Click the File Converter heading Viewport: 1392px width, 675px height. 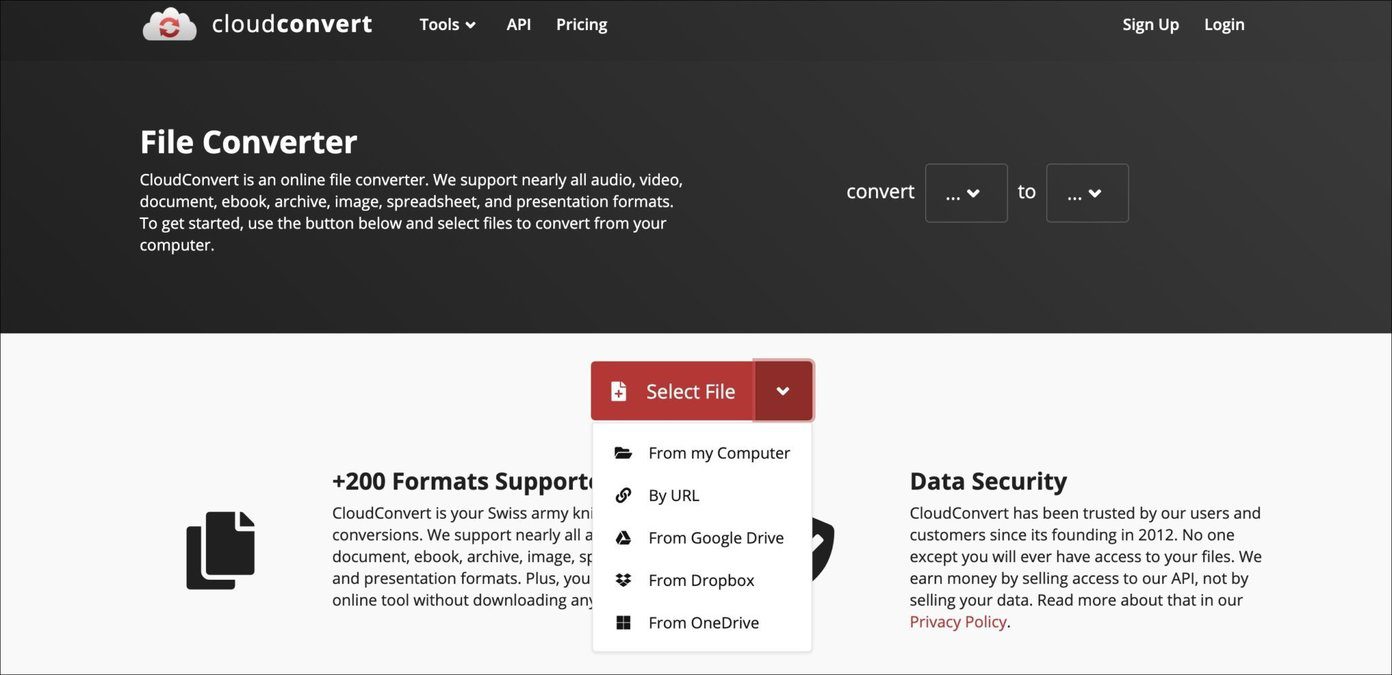(x=248, y=142)
